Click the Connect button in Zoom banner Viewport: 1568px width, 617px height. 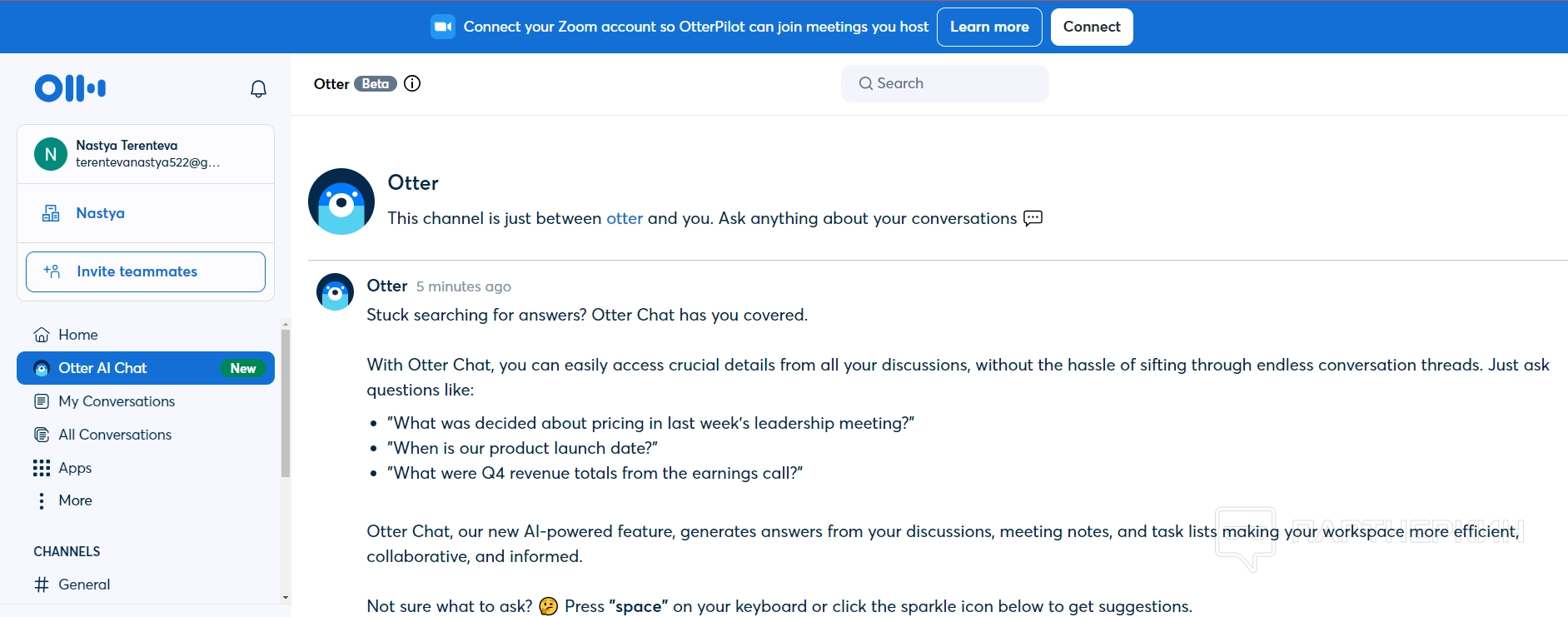click(1091, 27)
